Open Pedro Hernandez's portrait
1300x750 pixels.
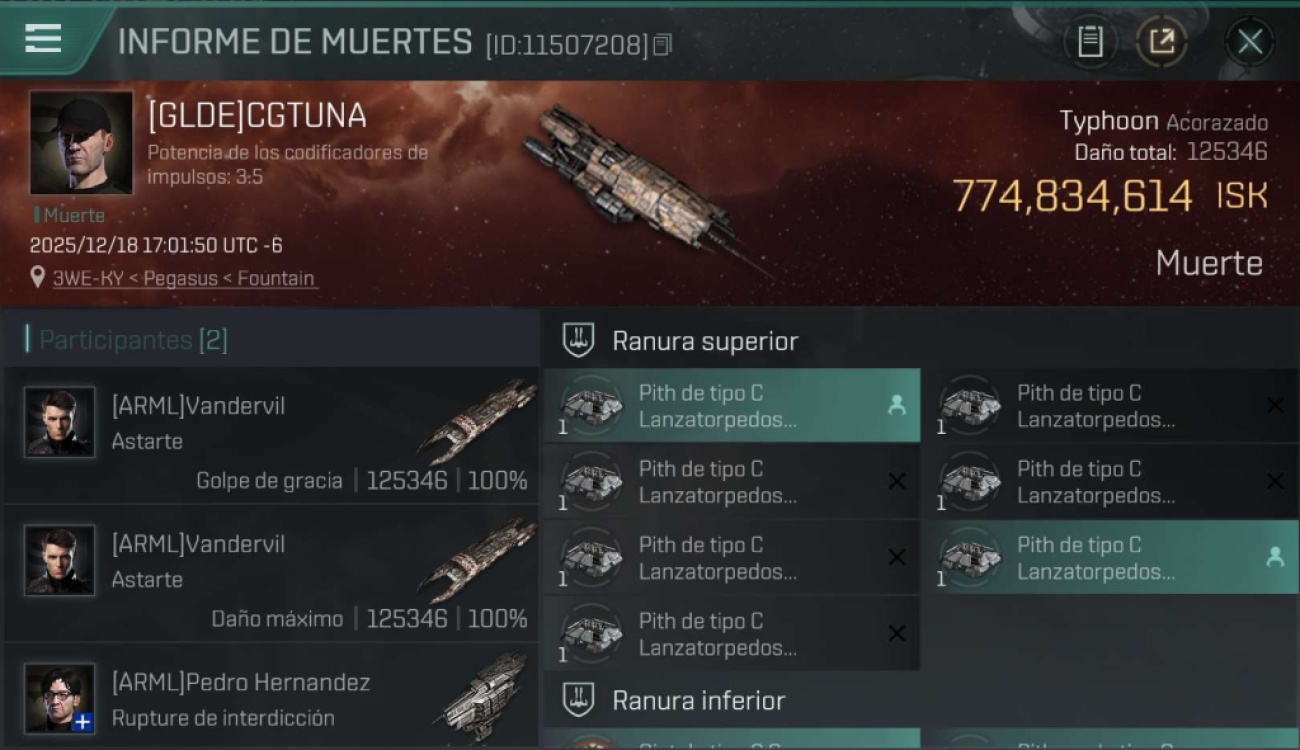tap(60, 698)
